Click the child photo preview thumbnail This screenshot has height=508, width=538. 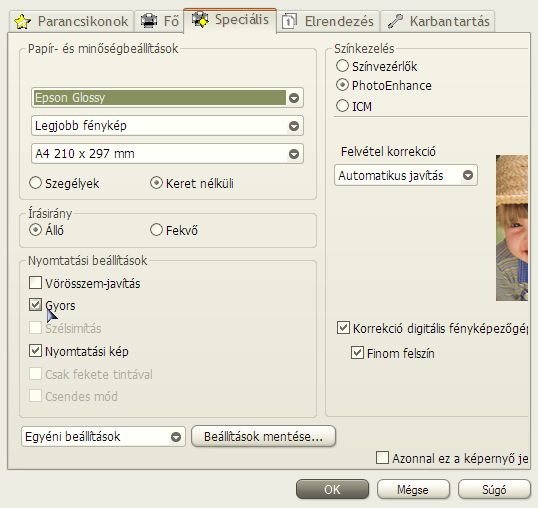(x=512, y=228)
